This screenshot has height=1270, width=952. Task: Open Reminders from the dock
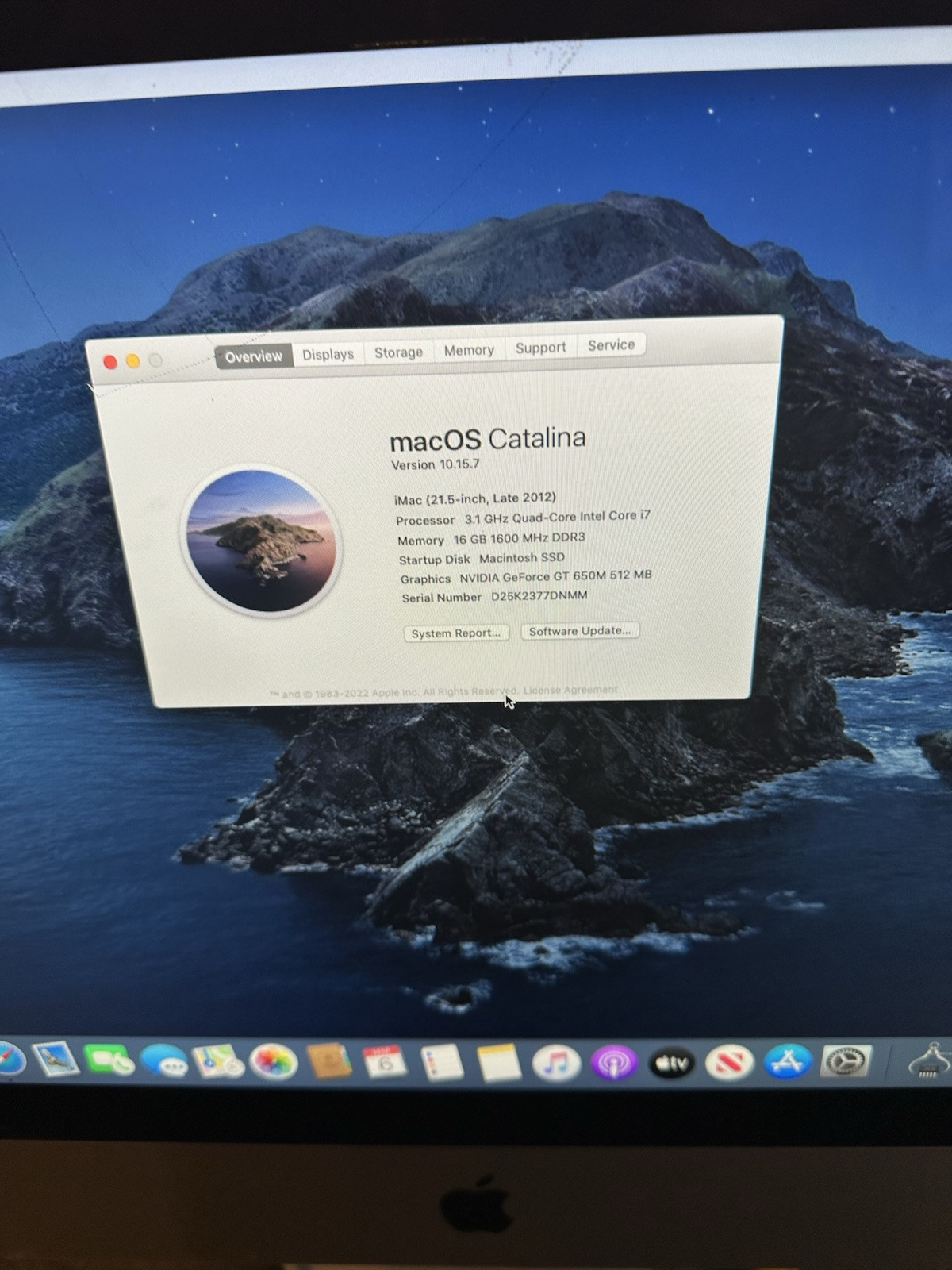click(x=442, y=1063)
